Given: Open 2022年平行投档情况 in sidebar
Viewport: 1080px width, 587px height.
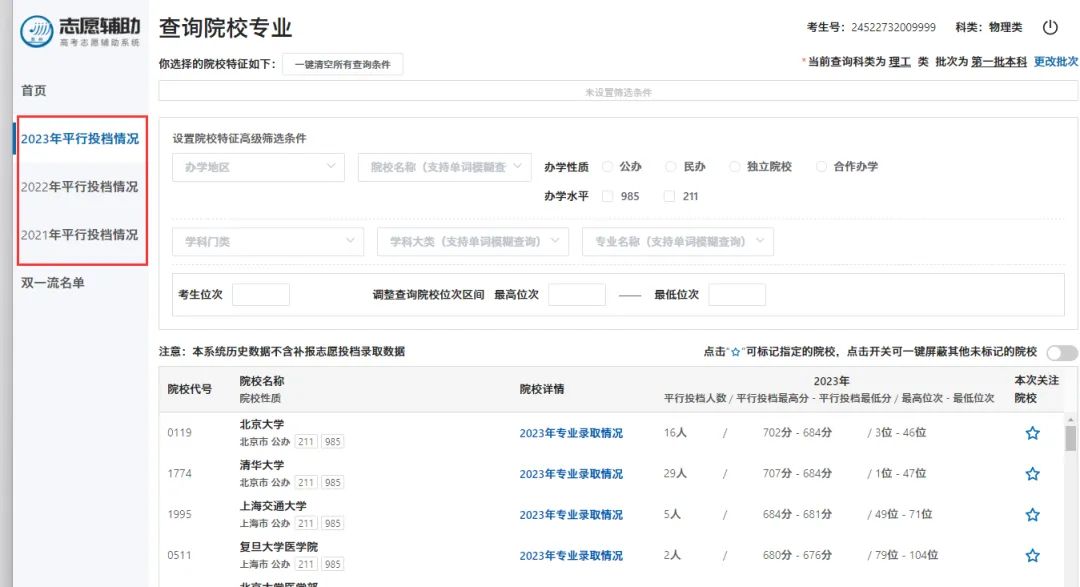Looking at the screenshot, I should 80,187.
